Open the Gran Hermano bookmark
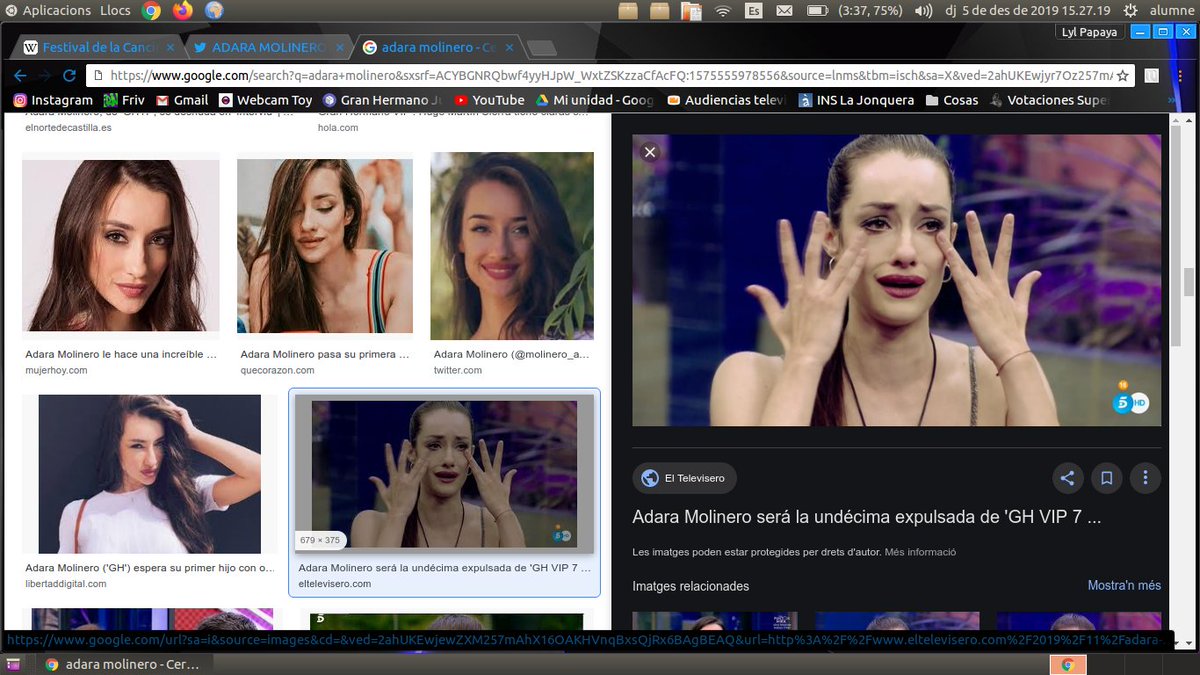1200x675 pixels. (381, 100)
